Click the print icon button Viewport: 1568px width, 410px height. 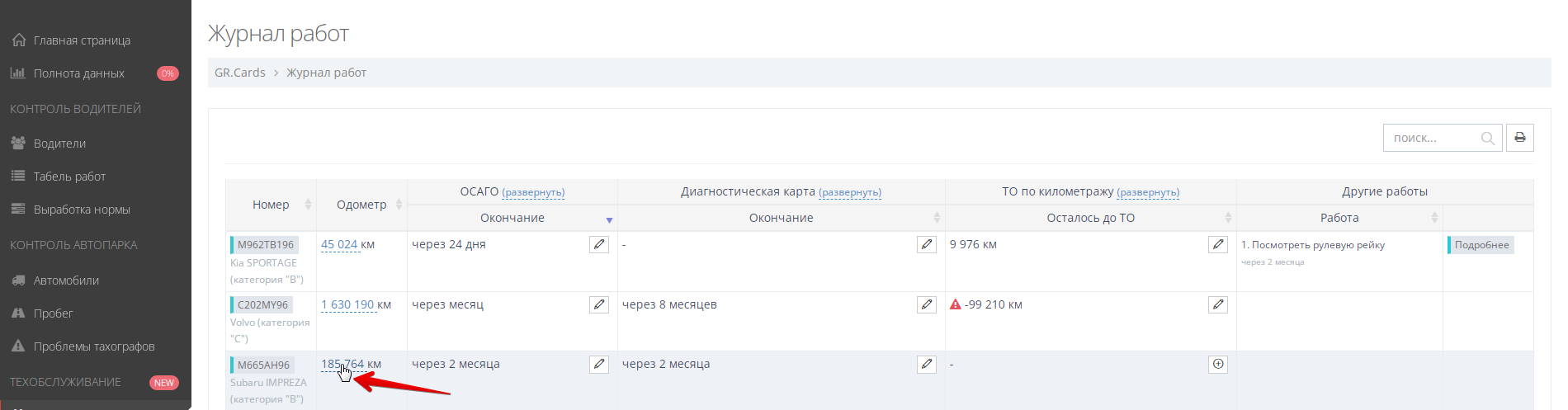click(1519, 138)
